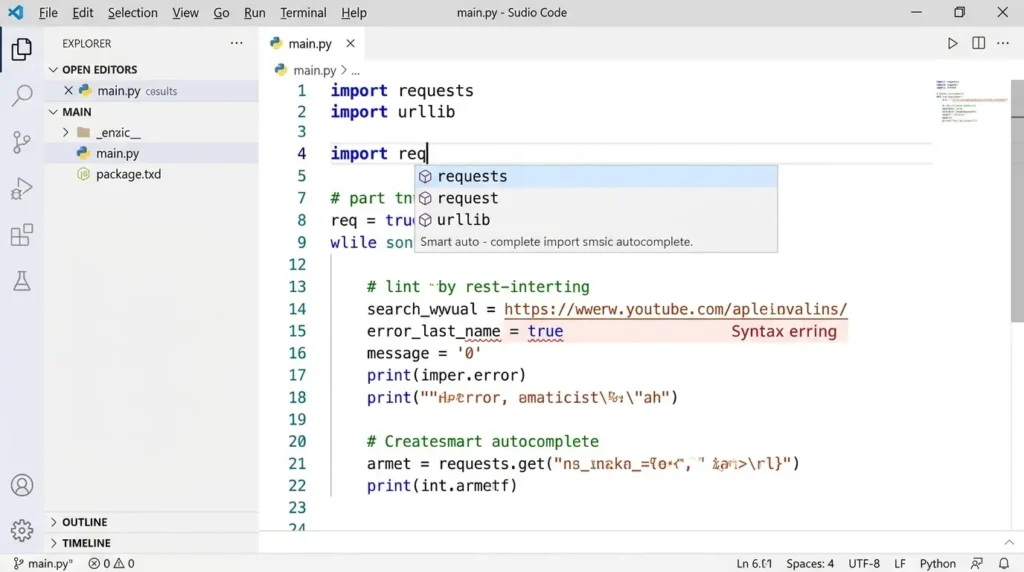1024x572 pixels.
Task: Switch to the main.py editor tab
Action: pos(310,44)
